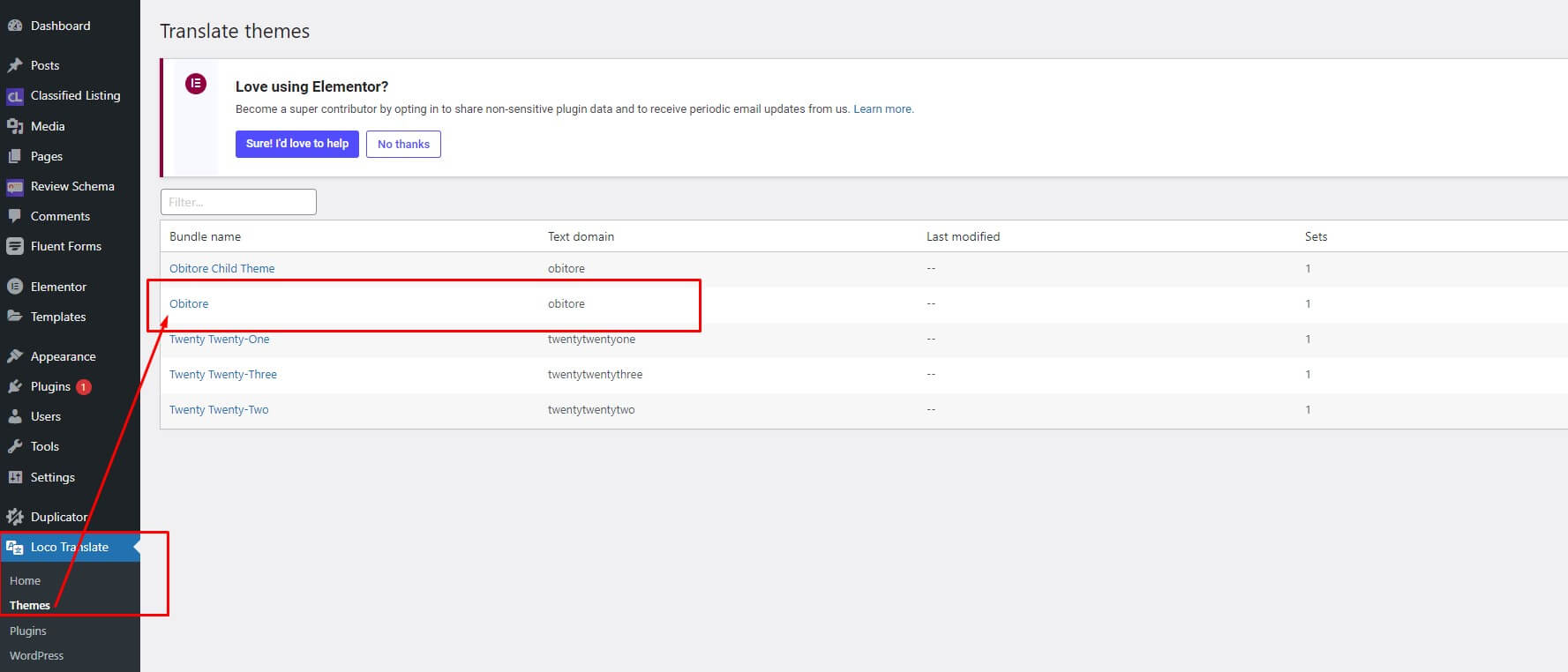This screenshot has width=1568, height=672.
Task: Select the Themes submenu item
Action: click(30, 605)
